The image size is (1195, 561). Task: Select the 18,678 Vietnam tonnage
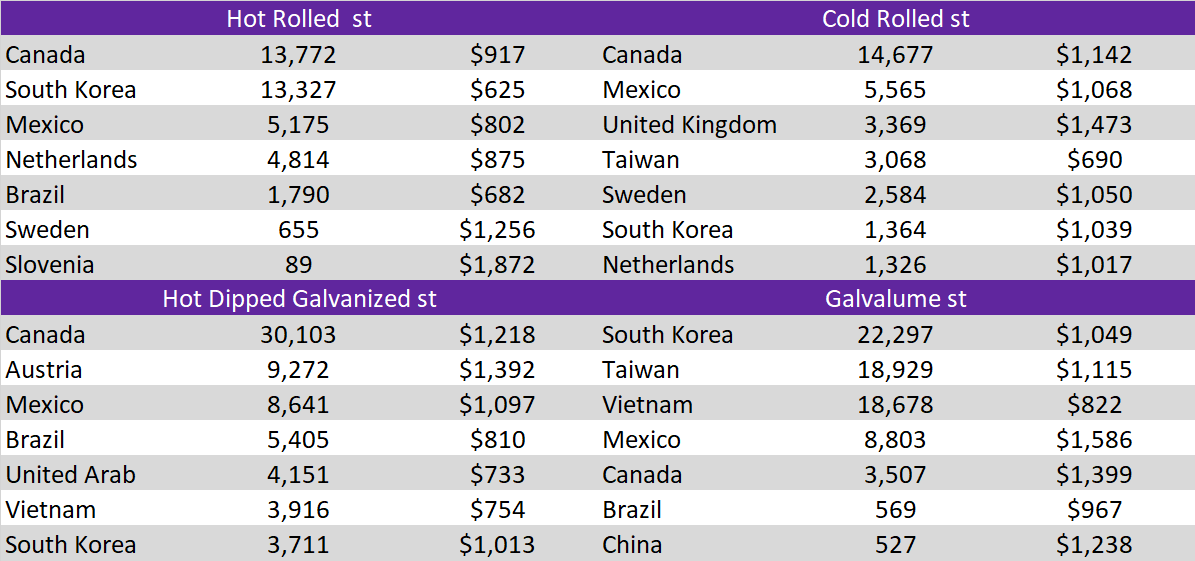(895, 405)
